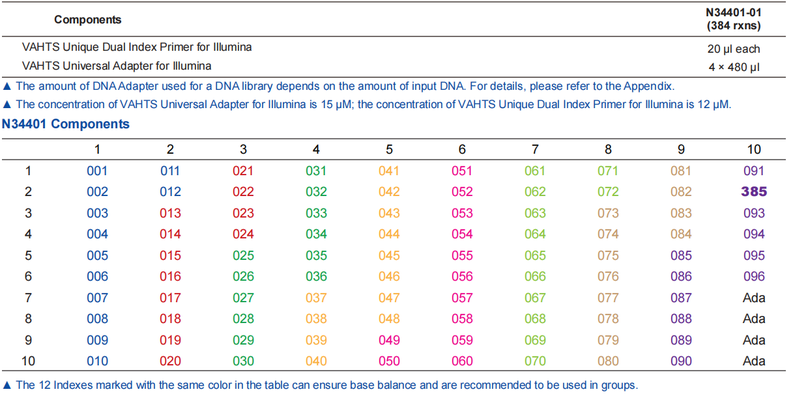Click the Ada cell in row 10

pos(754,361)
